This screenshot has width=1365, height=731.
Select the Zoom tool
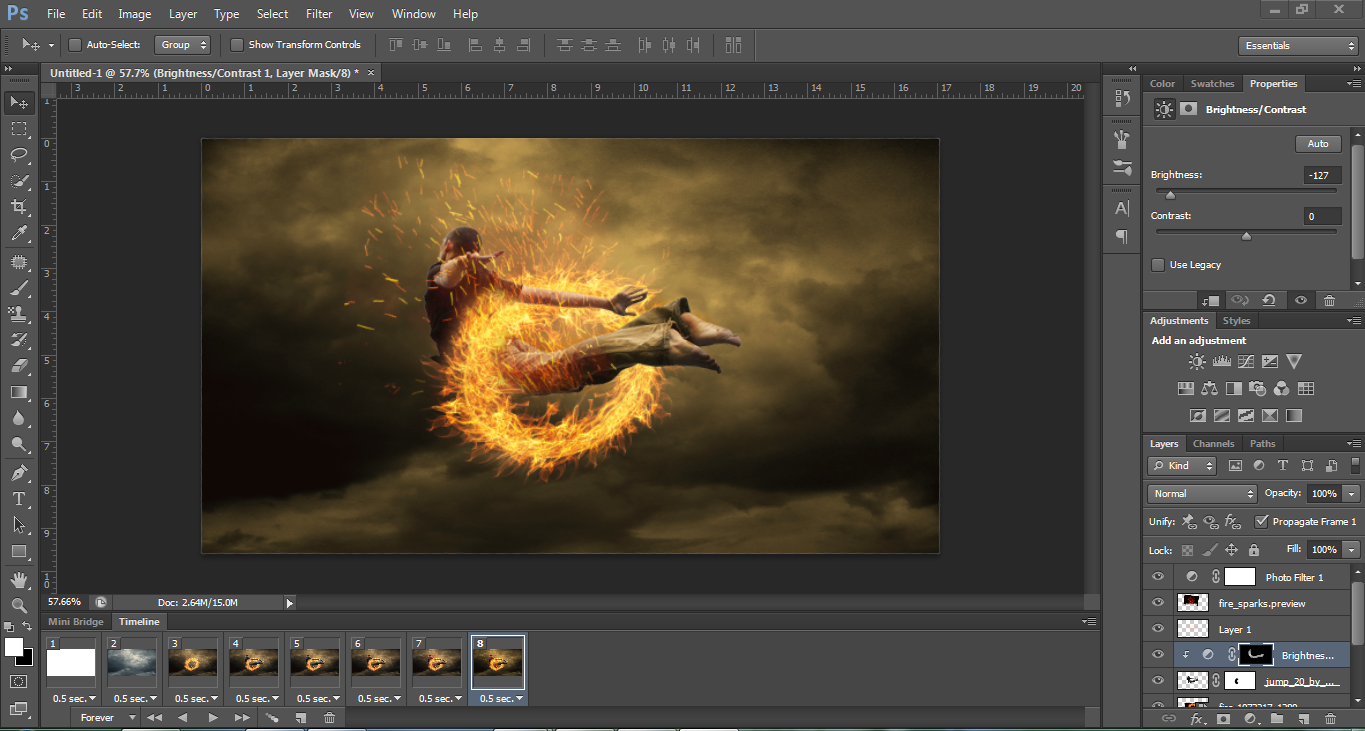pos(19,605)
